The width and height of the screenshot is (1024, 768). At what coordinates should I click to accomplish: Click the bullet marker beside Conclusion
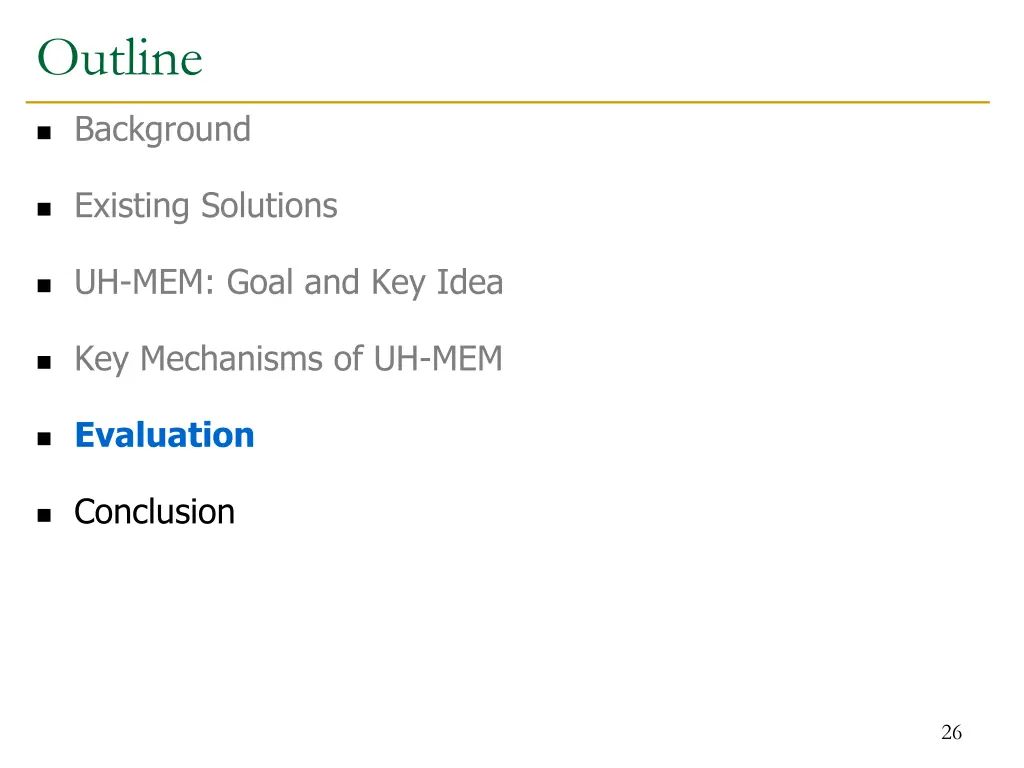tap(44, 515)
